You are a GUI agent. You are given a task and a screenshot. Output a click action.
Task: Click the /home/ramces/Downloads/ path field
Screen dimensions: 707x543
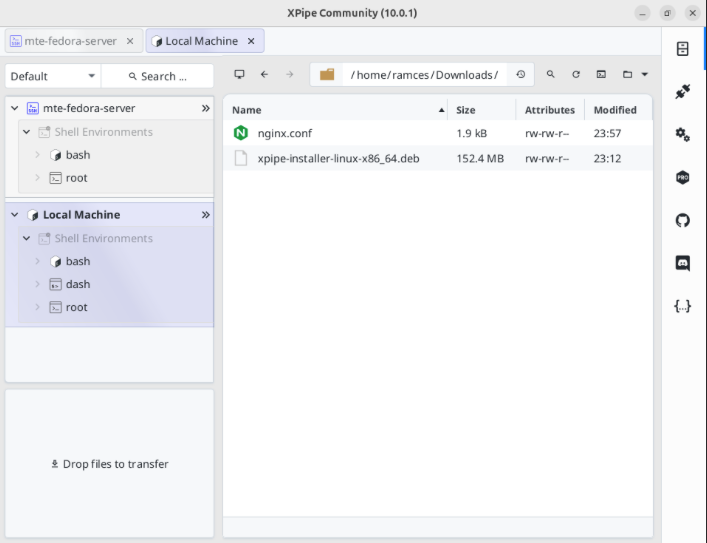click(424, 74)
